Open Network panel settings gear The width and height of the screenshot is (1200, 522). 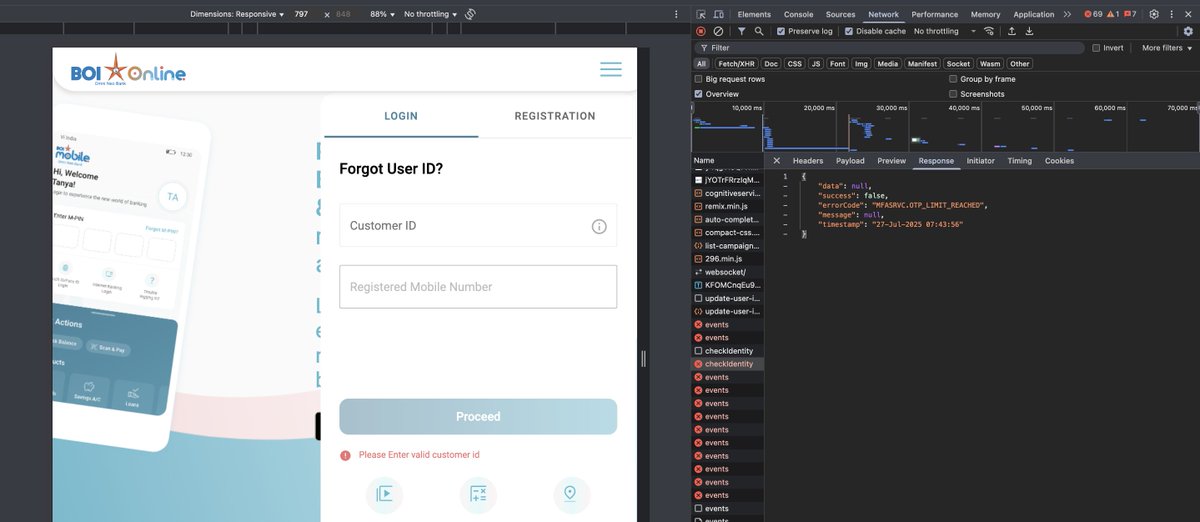(1188, 31)
